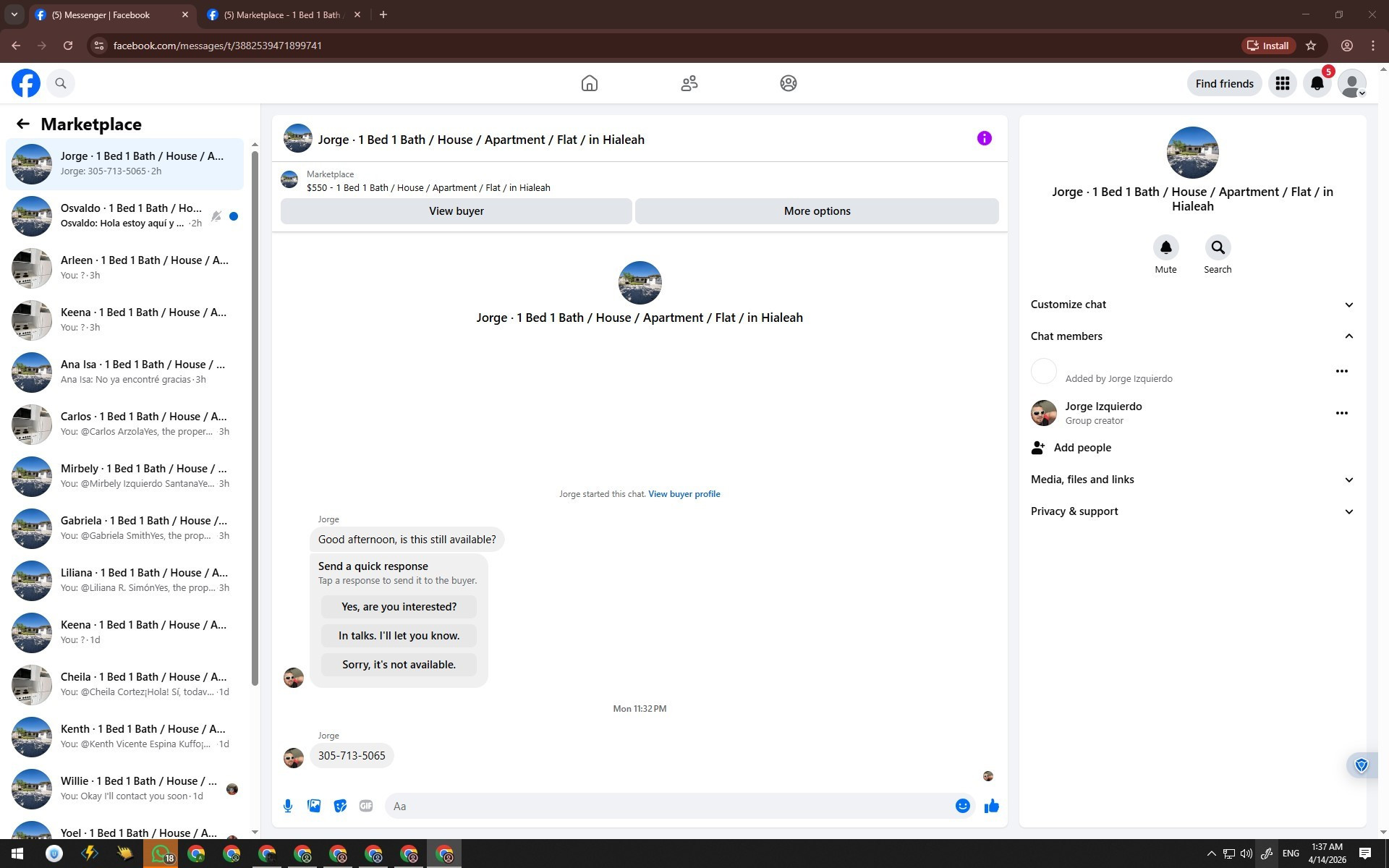
Task: Open the emoji picker in the message box
Action: click(962, 806)
